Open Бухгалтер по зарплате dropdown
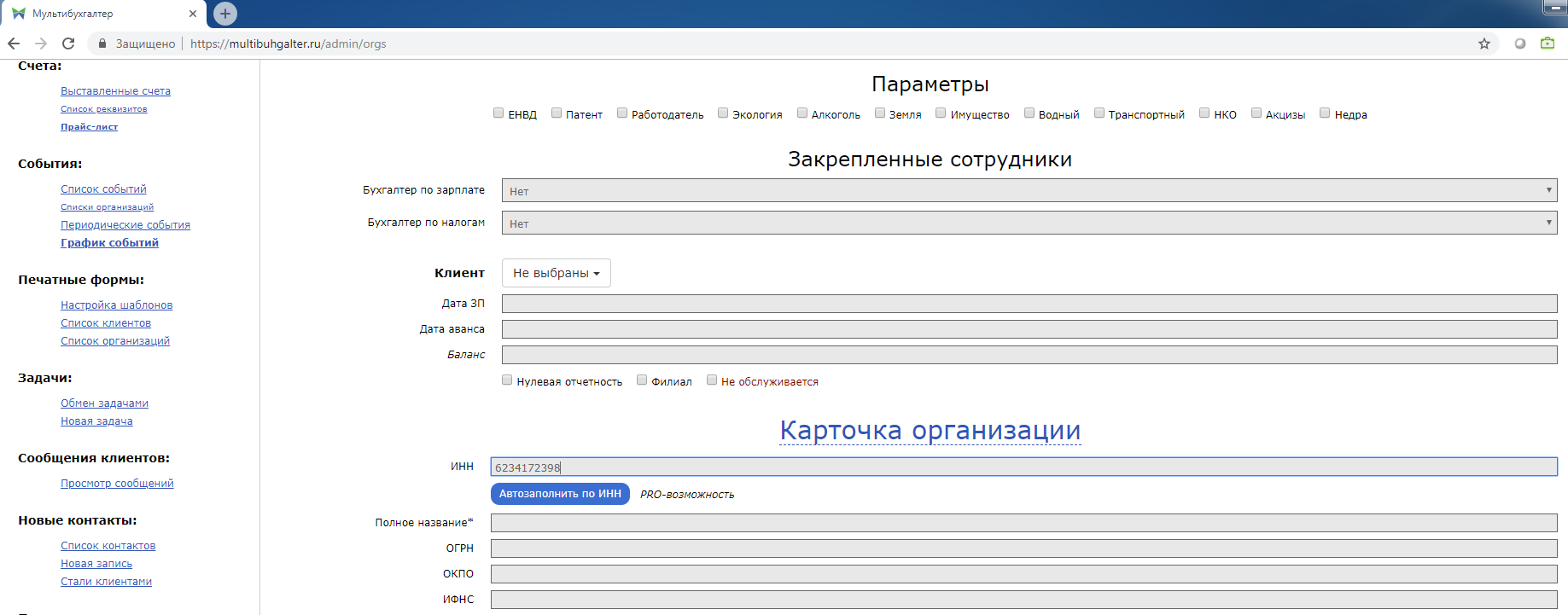This screenshot has width=1568, height=615. tap(1029, 191)
